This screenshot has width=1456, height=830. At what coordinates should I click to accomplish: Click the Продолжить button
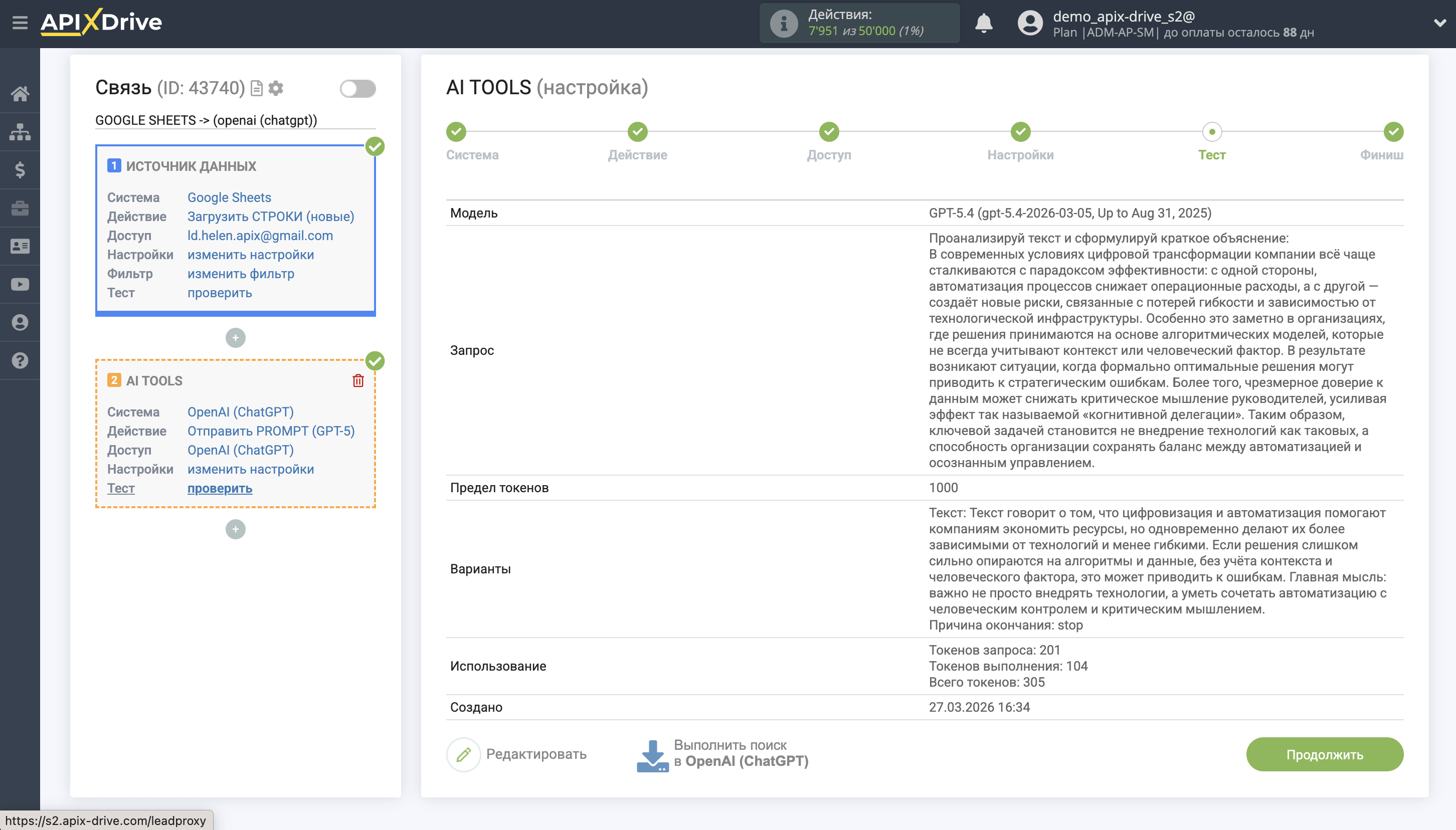(1324, 754)
